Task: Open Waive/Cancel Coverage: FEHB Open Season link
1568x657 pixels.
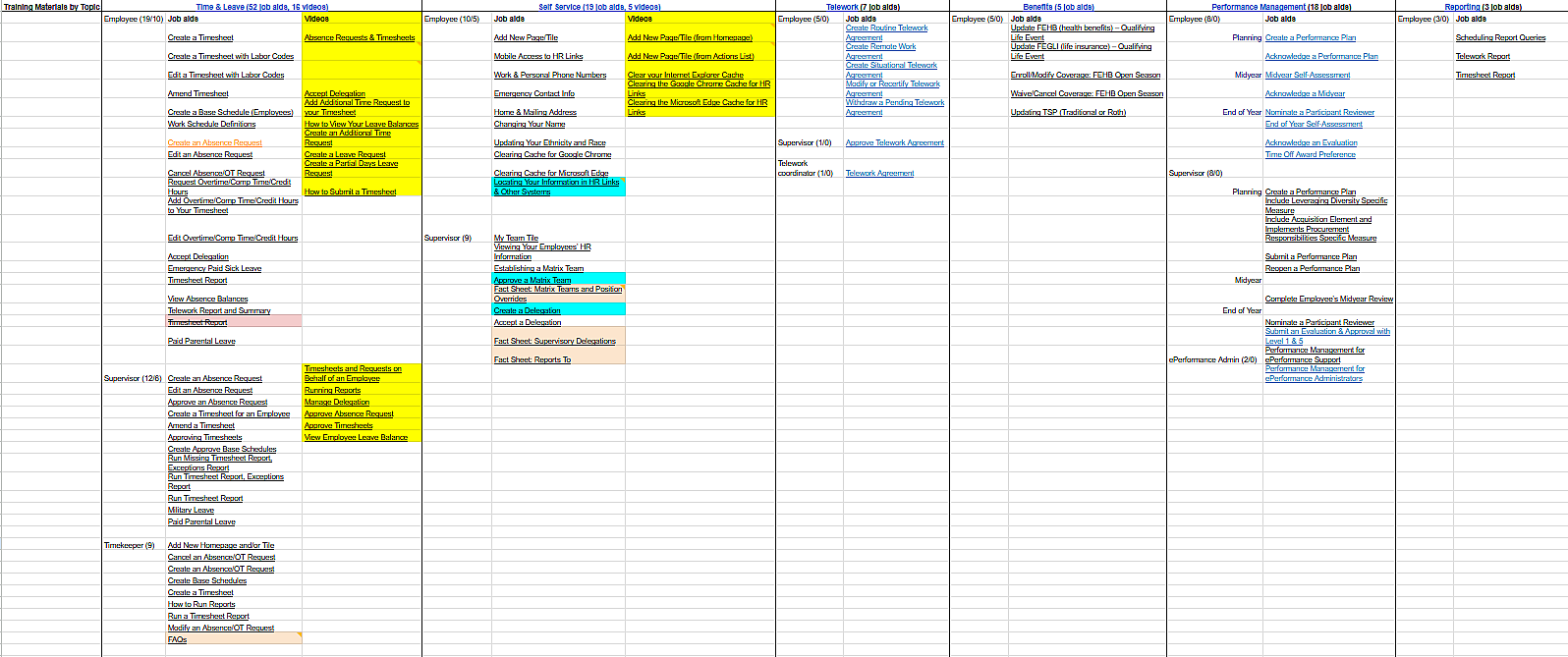Action: pyautogui.click(x=1087, y=94)
